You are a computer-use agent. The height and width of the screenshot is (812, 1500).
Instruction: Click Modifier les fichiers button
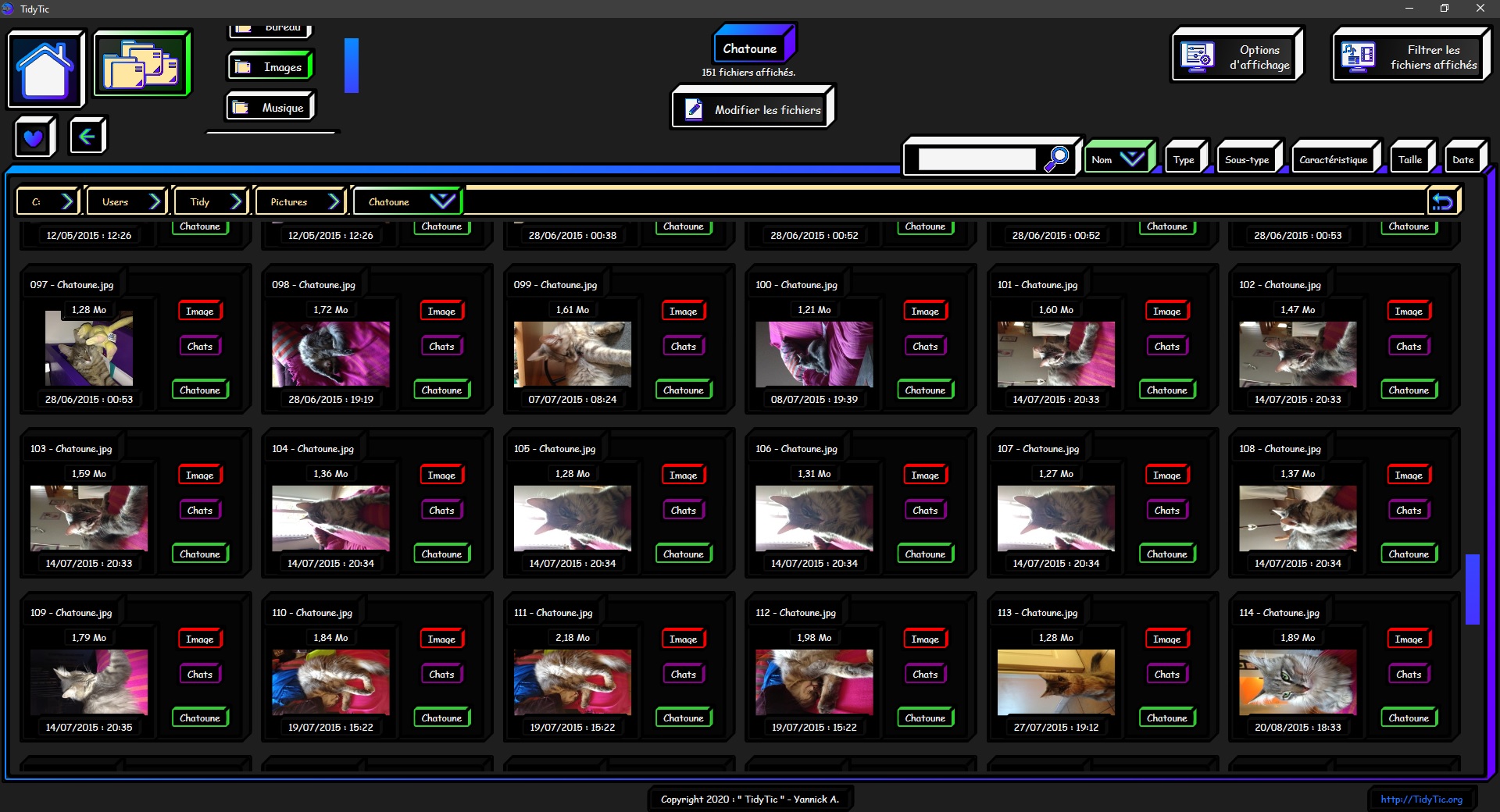[x=753, y=109]
